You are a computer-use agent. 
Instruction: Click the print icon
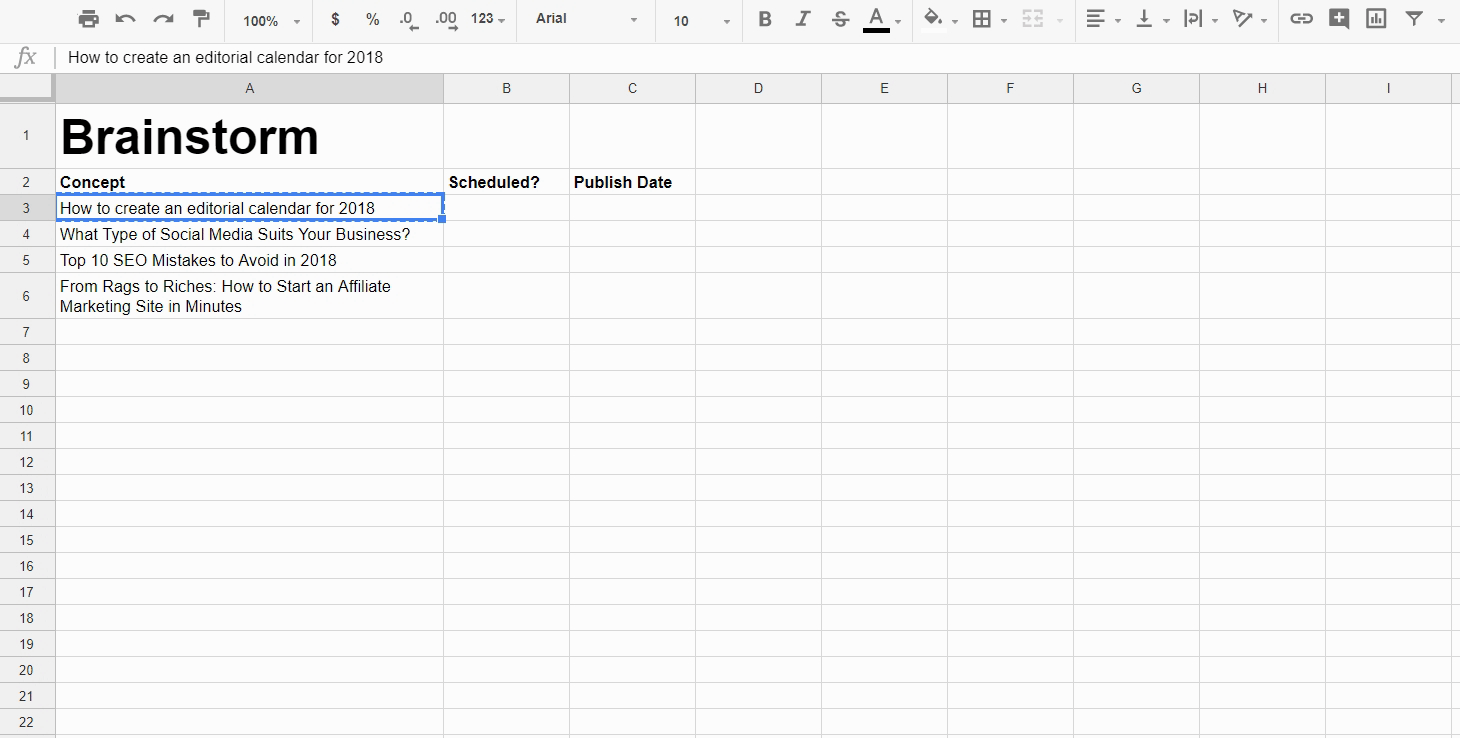pos(89,19)
